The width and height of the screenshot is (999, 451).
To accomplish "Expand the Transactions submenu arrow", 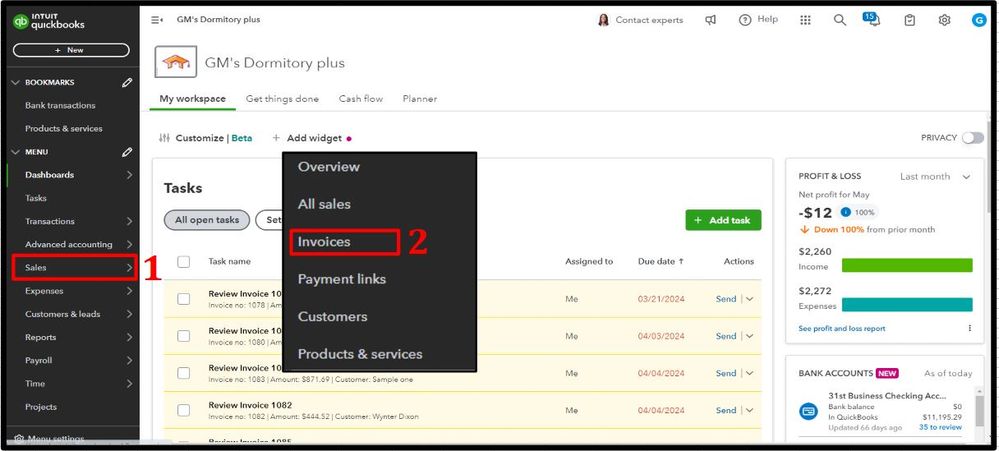I will point(129,222).
